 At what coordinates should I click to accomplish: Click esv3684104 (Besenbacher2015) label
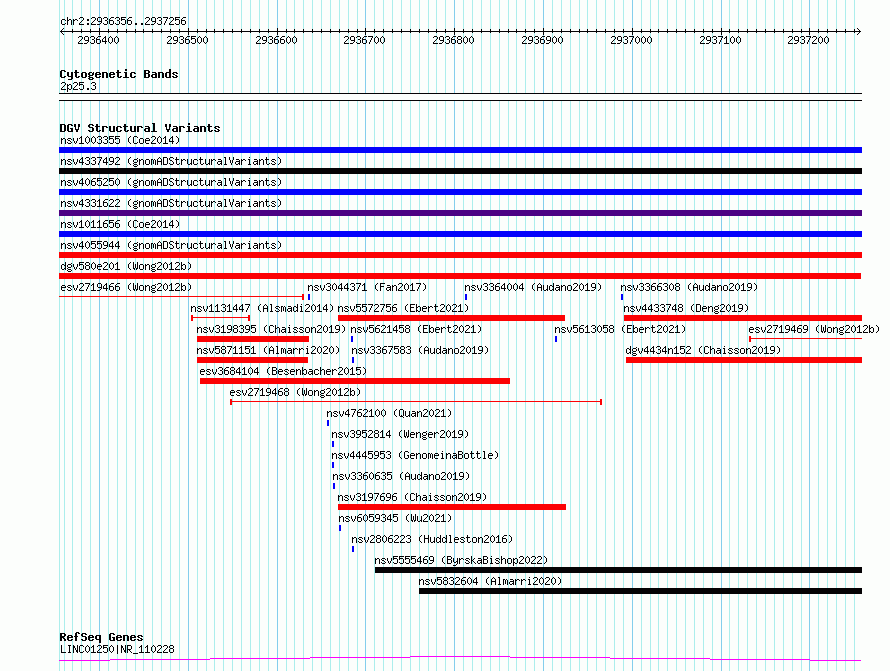click(283, 371)
